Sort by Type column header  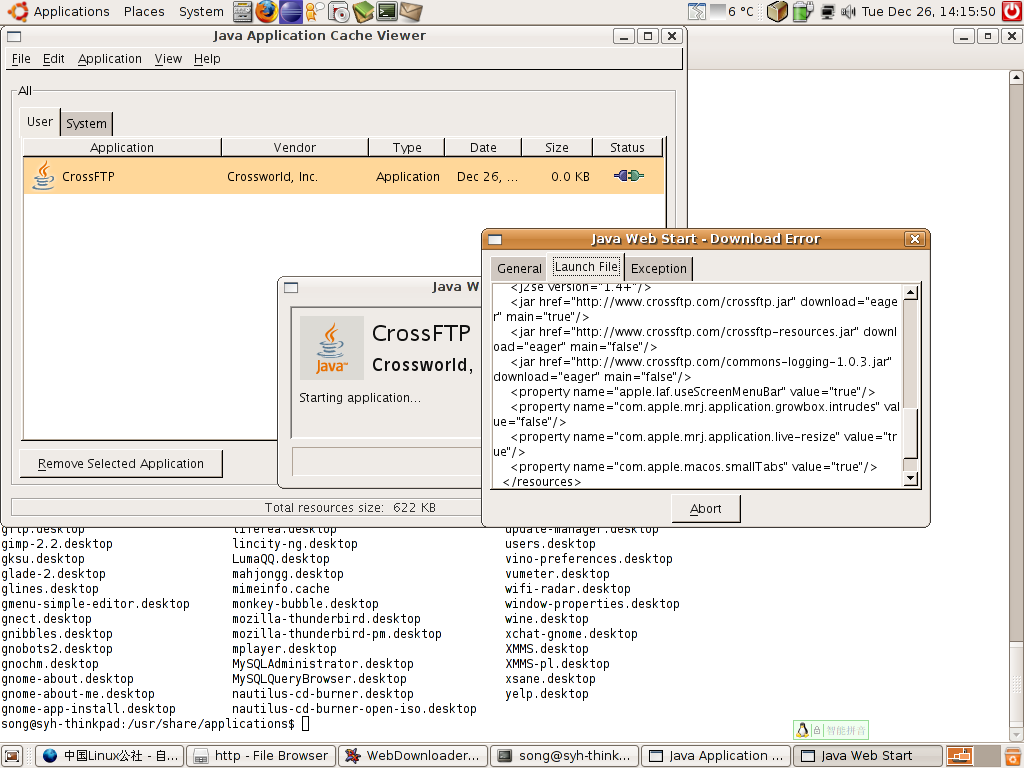[x=407, y=148]
